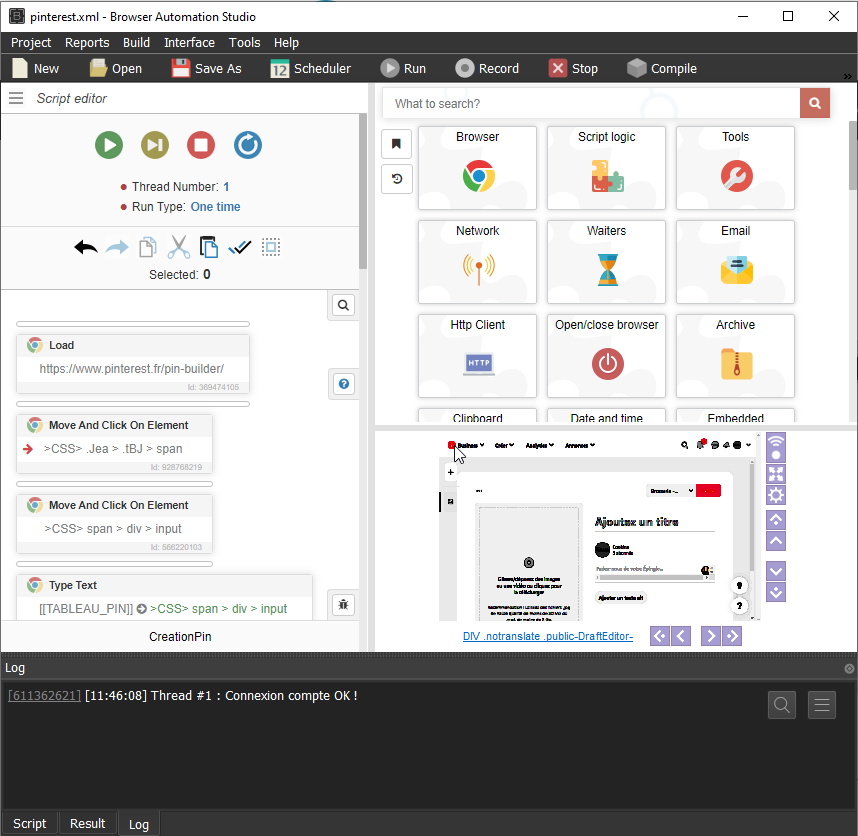Click the browser settings gear icon
The width and height of the screenshot is (858, 836).
coord(775,495)
